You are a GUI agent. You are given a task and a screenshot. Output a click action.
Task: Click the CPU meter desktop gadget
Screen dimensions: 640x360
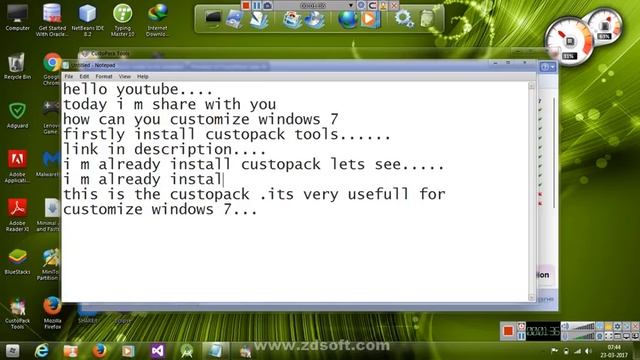[x=569, y=40]
